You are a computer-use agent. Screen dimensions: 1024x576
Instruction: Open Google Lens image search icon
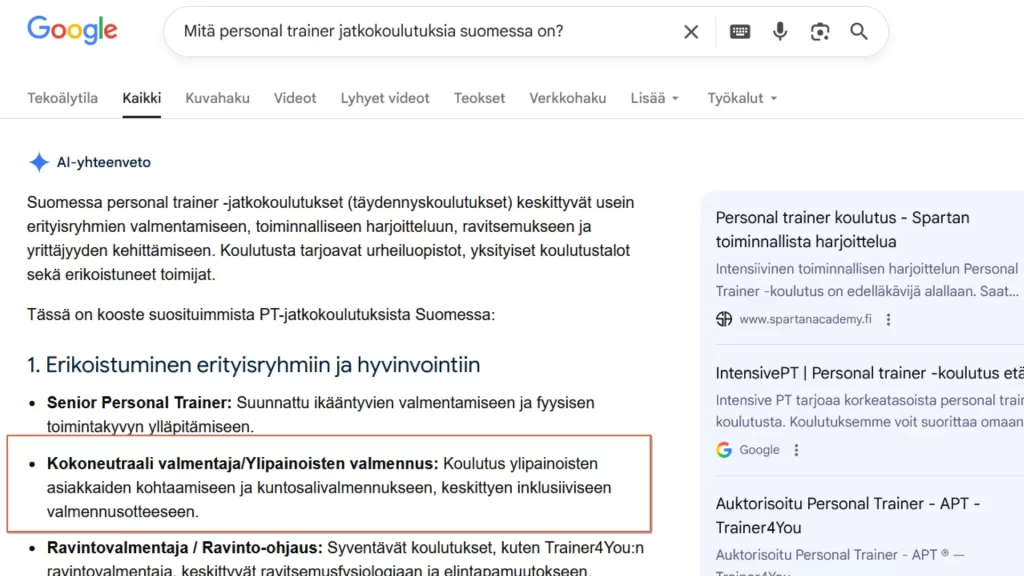click(x=820, y=32)
